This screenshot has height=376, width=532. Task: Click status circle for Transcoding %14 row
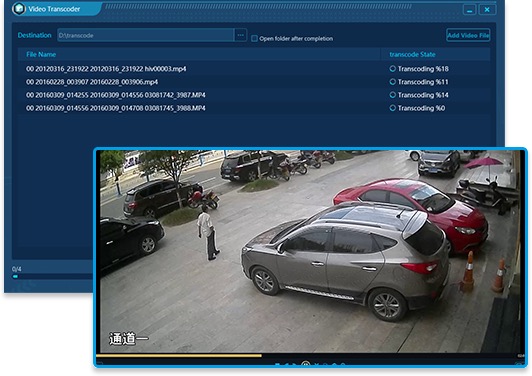point(393,95)
